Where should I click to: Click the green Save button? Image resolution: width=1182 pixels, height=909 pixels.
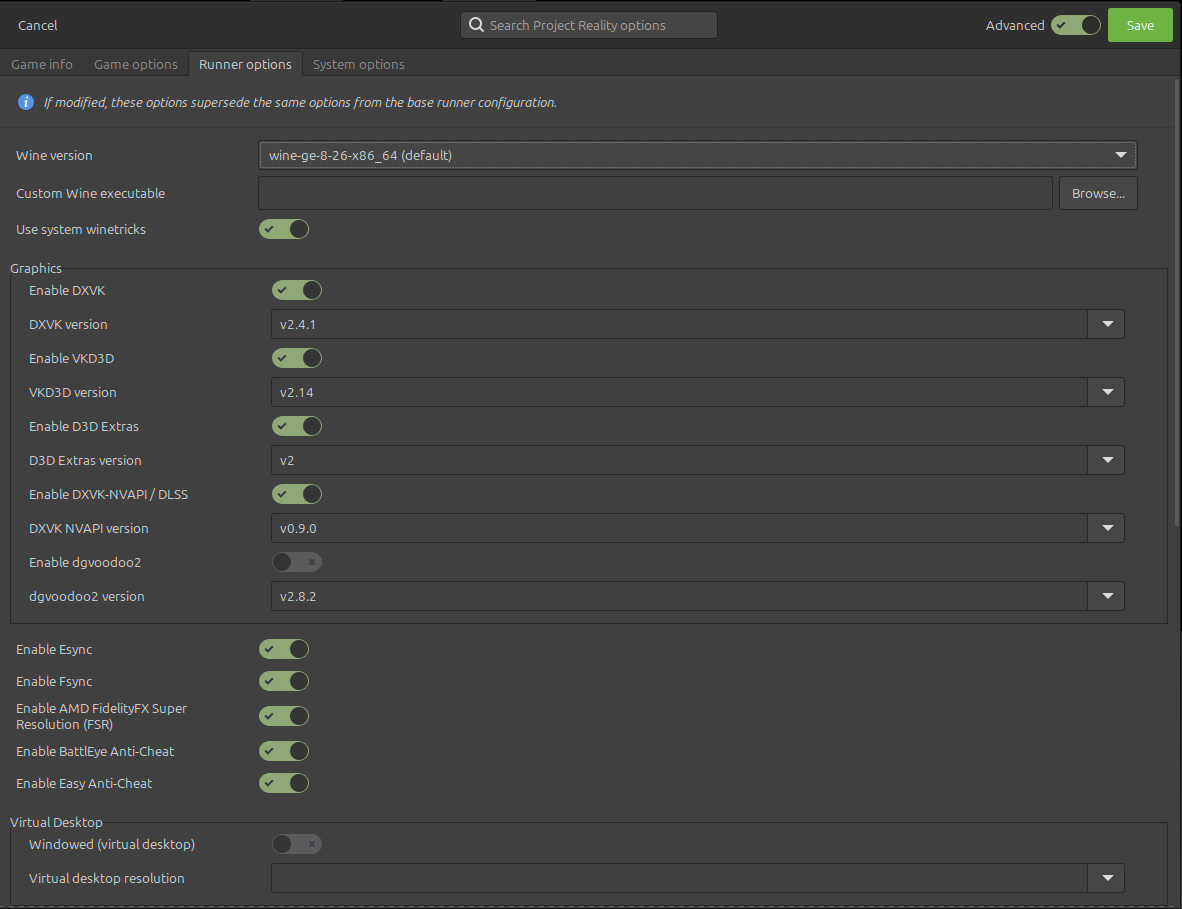(x=1140, y=25)
